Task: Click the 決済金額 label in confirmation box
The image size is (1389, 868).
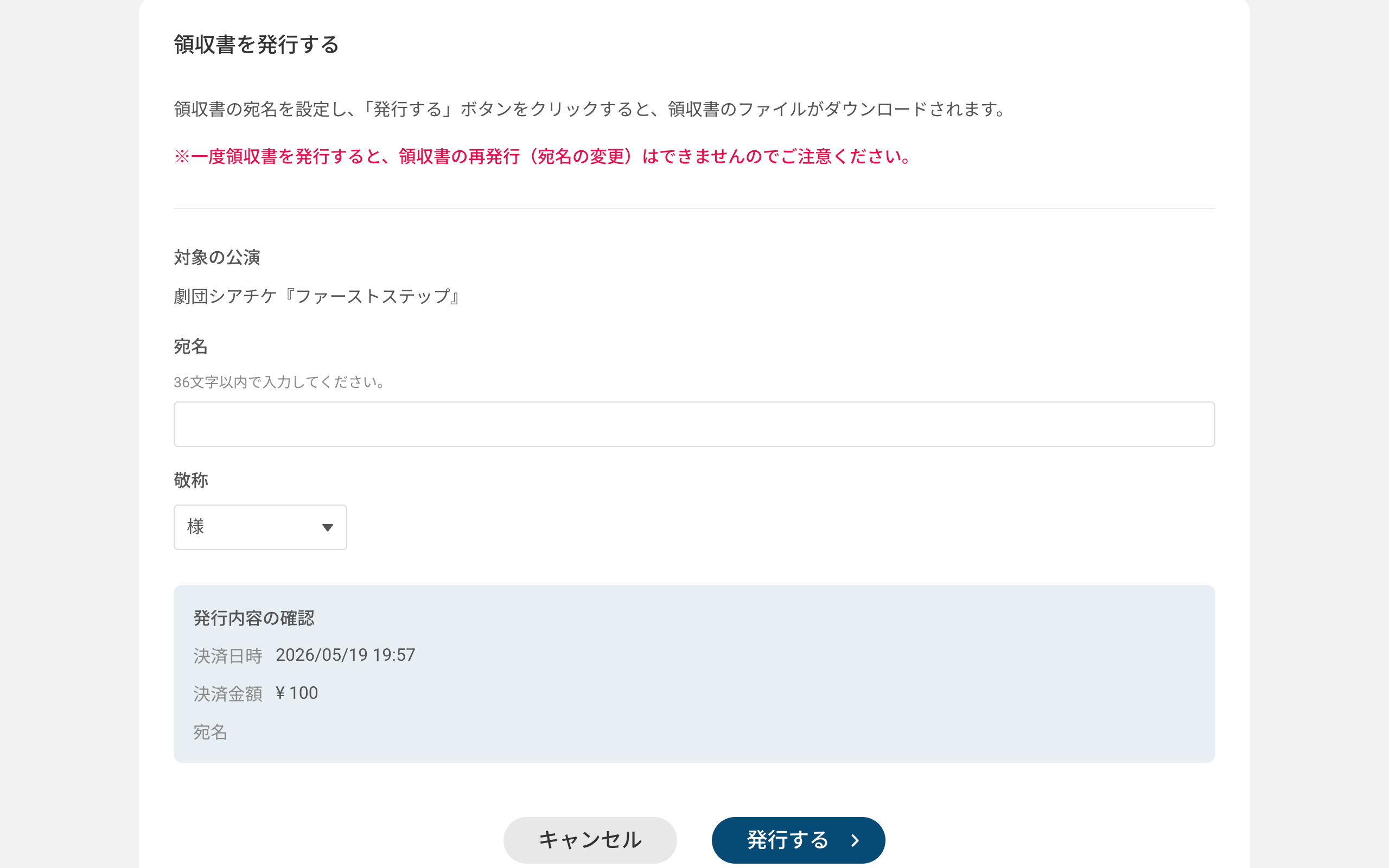Action: tap(228, 693)
